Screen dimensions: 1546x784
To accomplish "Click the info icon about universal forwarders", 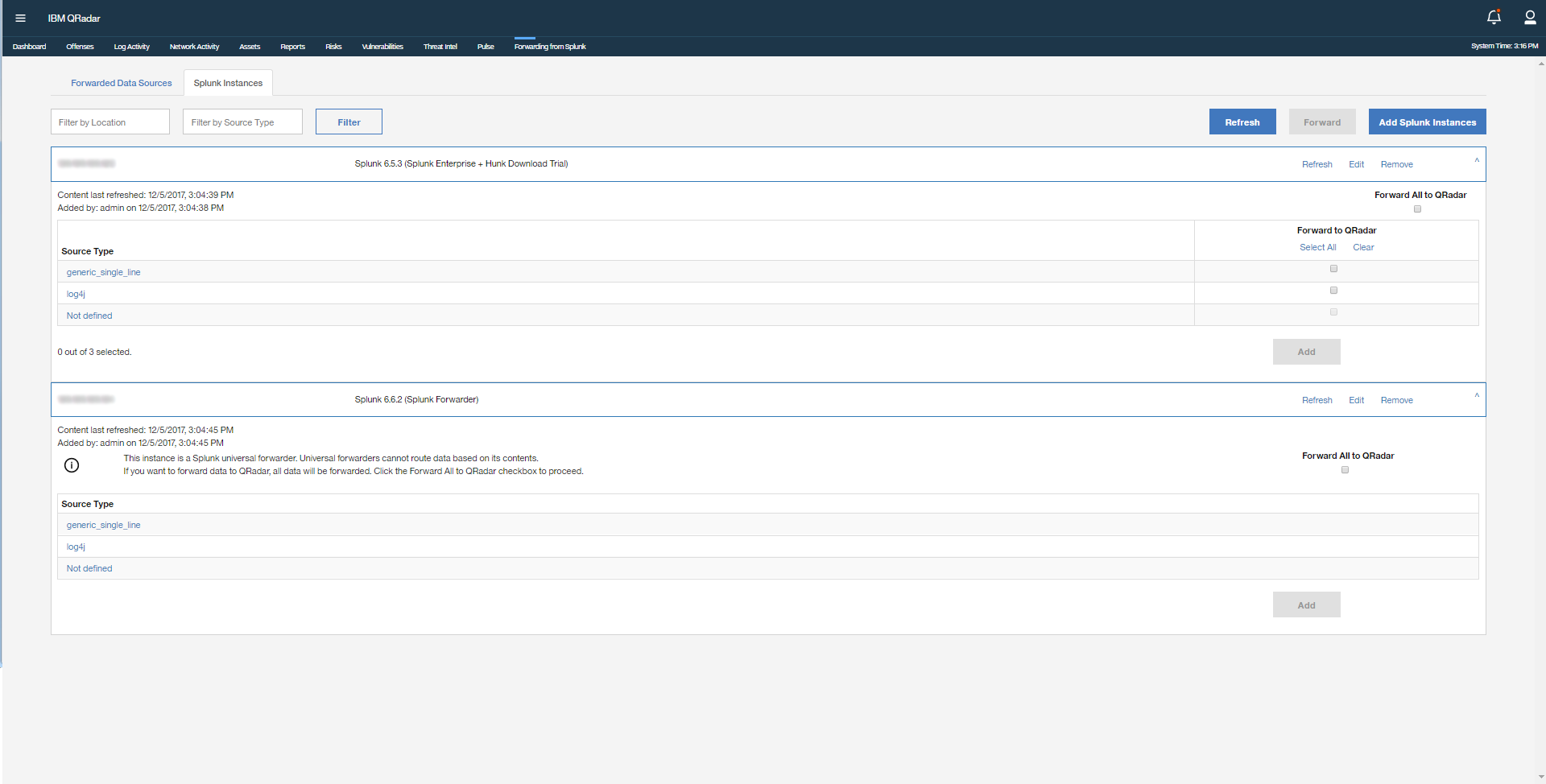I will tap(72, 464).
